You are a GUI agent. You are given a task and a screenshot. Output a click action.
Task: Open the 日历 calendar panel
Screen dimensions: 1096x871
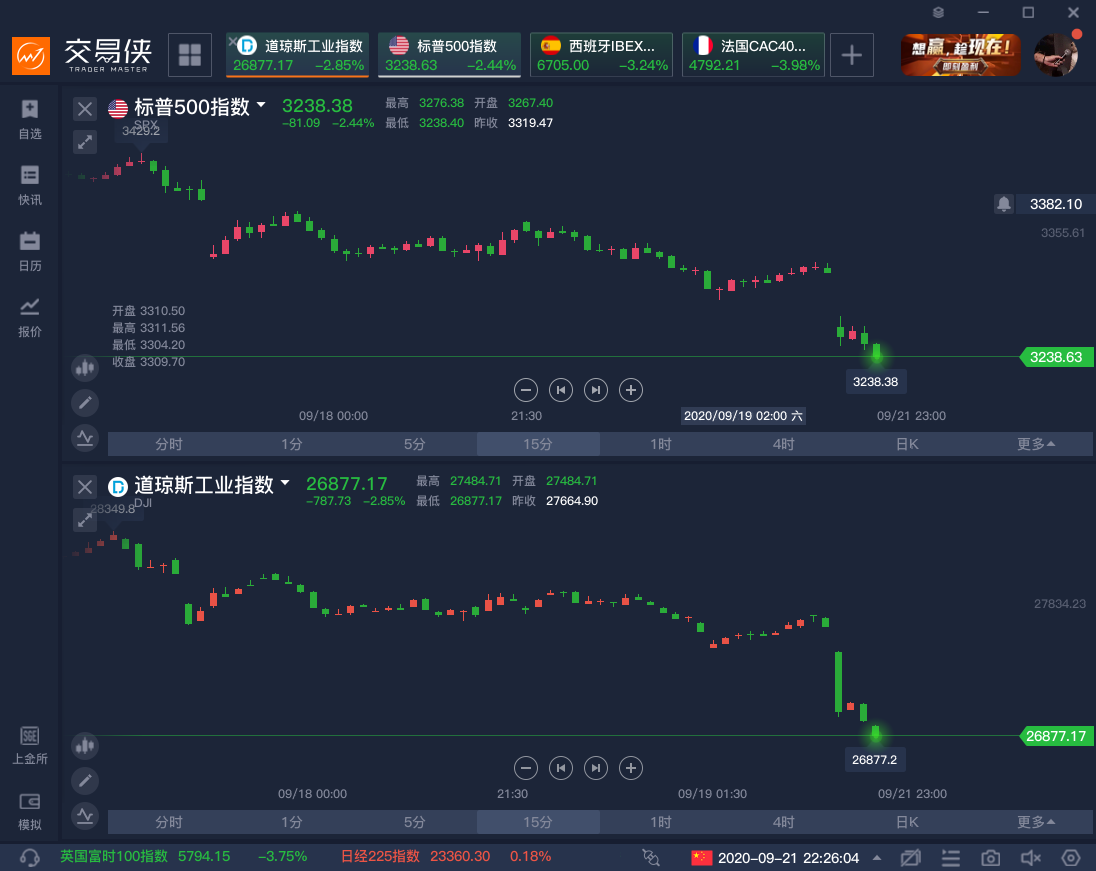30,251
